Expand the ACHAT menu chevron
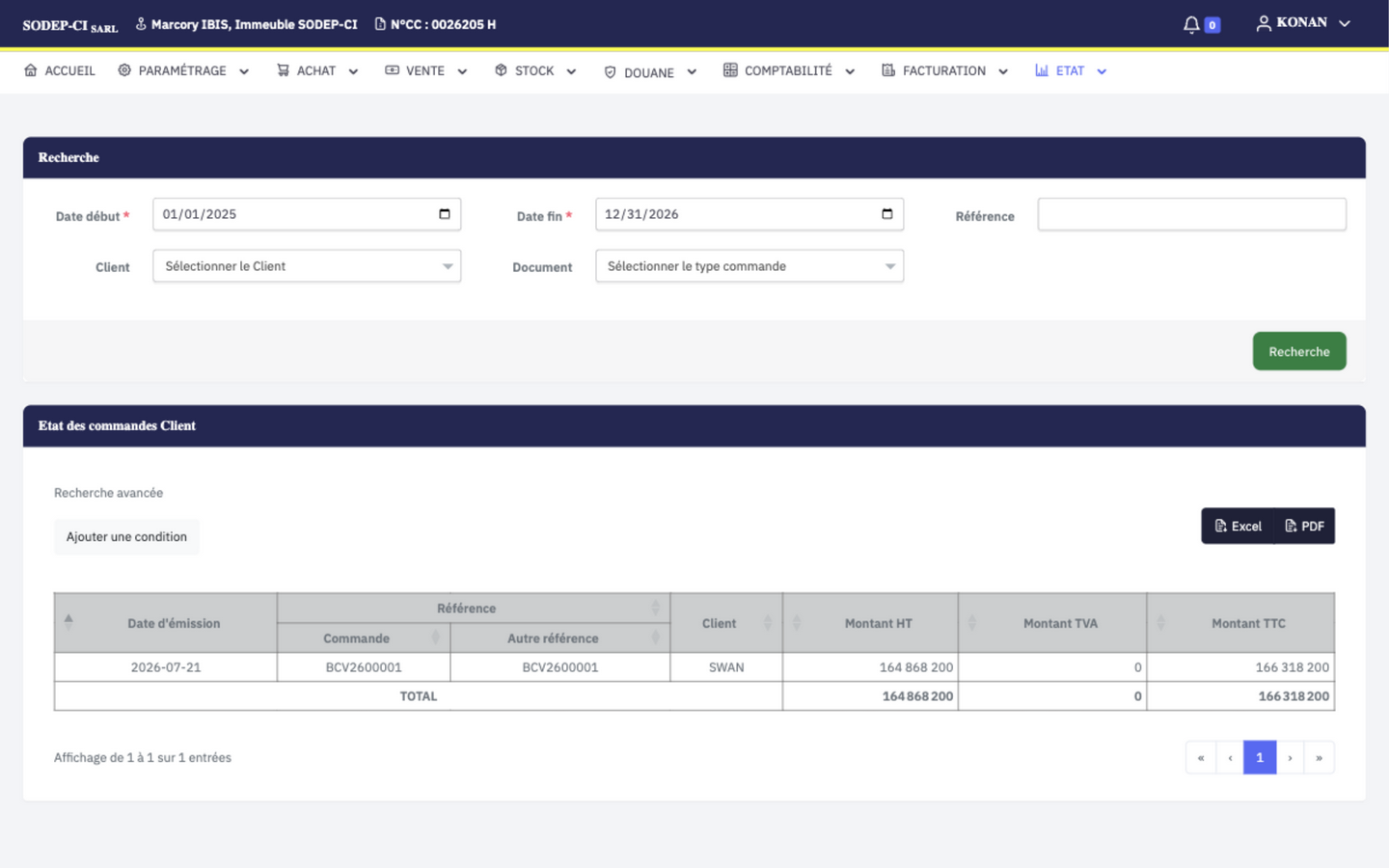The width and height of the screenshot is (1389, 868). [353, 71]
